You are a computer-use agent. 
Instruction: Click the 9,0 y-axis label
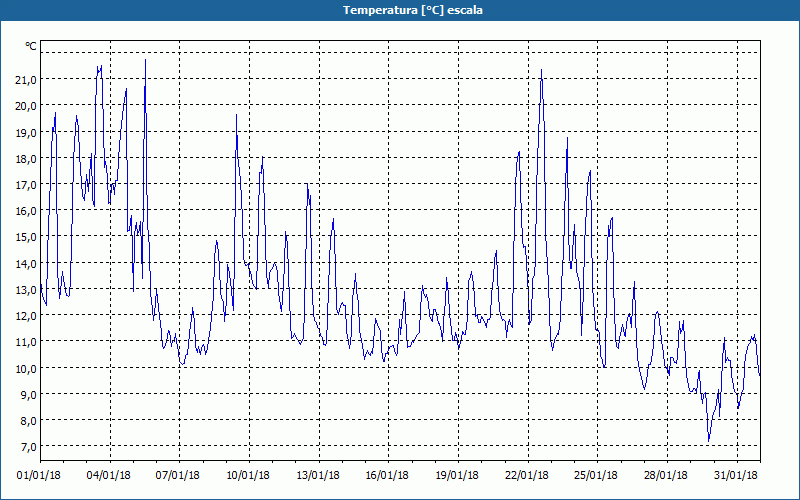click(x=29, y=394)
